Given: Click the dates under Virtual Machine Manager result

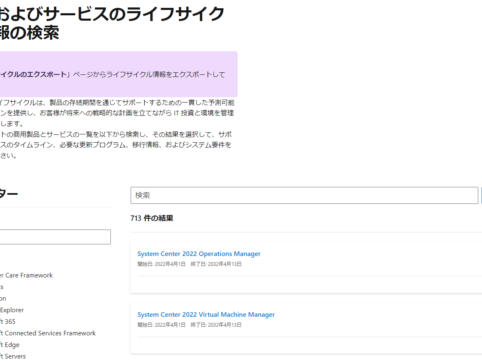Looking at the screenshot, I should (189, 325).
